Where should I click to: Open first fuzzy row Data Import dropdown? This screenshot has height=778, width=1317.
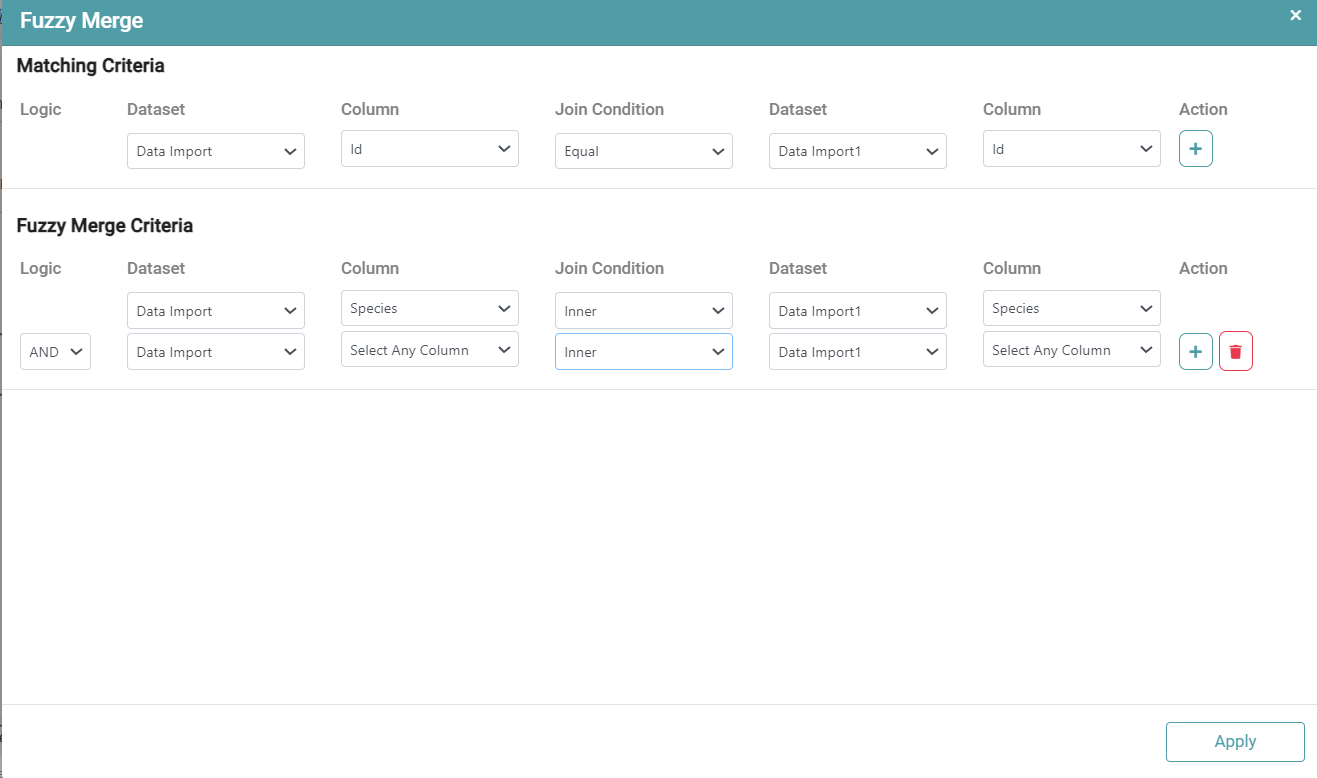(x=215, y=311)
